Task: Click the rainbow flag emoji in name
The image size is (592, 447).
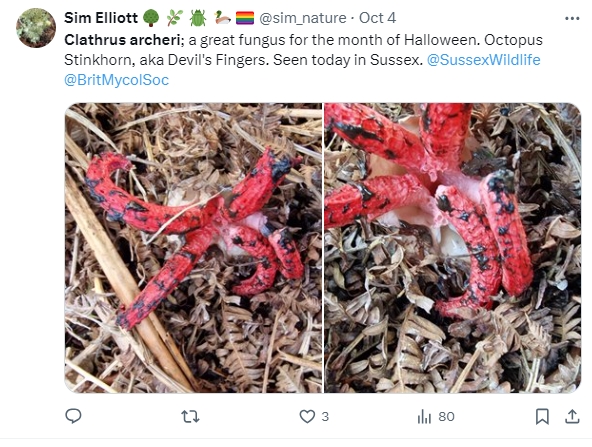Action: [245, 18]
